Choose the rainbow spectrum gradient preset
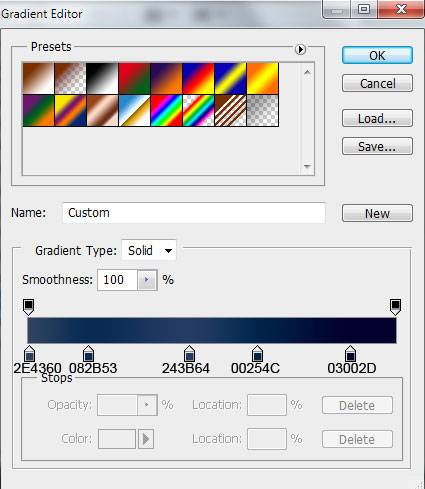The height and width of the screenshot is (489, 425). [166, 111]
